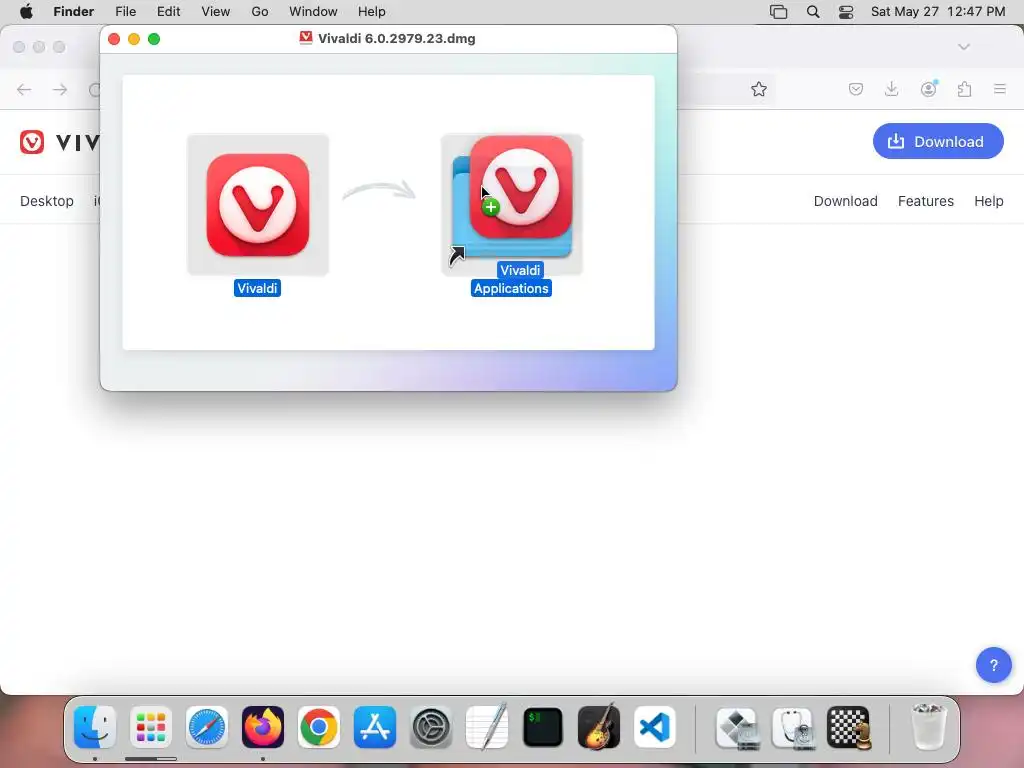
Task: Open Visual Studio Code from the Dock
Action: pyautogui.click(x=655, y=727)
